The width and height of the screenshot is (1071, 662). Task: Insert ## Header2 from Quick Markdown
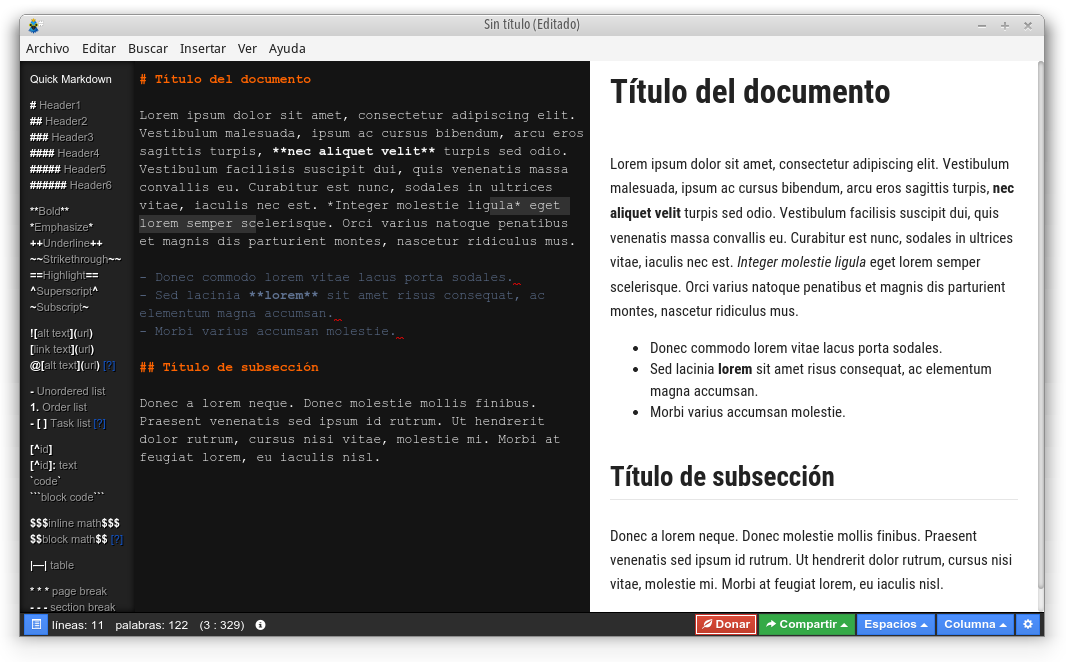tap(59, 121)
